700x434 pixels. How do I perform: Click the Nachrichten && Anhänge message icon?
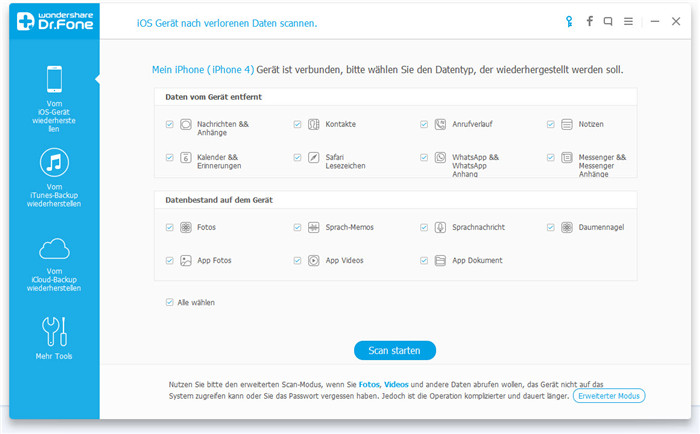point(186,124)
